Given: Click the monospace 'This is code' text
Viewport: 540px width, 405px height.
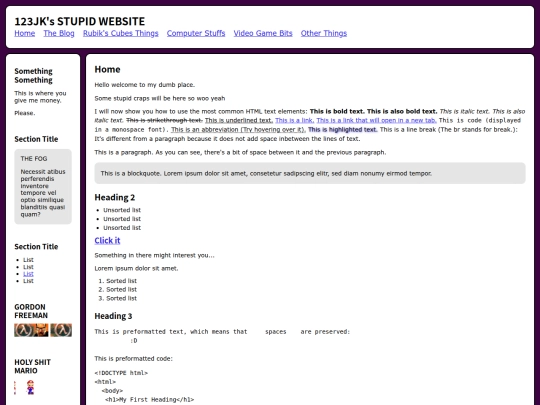Looking at the screenshot, I should [x=460, y=120].
